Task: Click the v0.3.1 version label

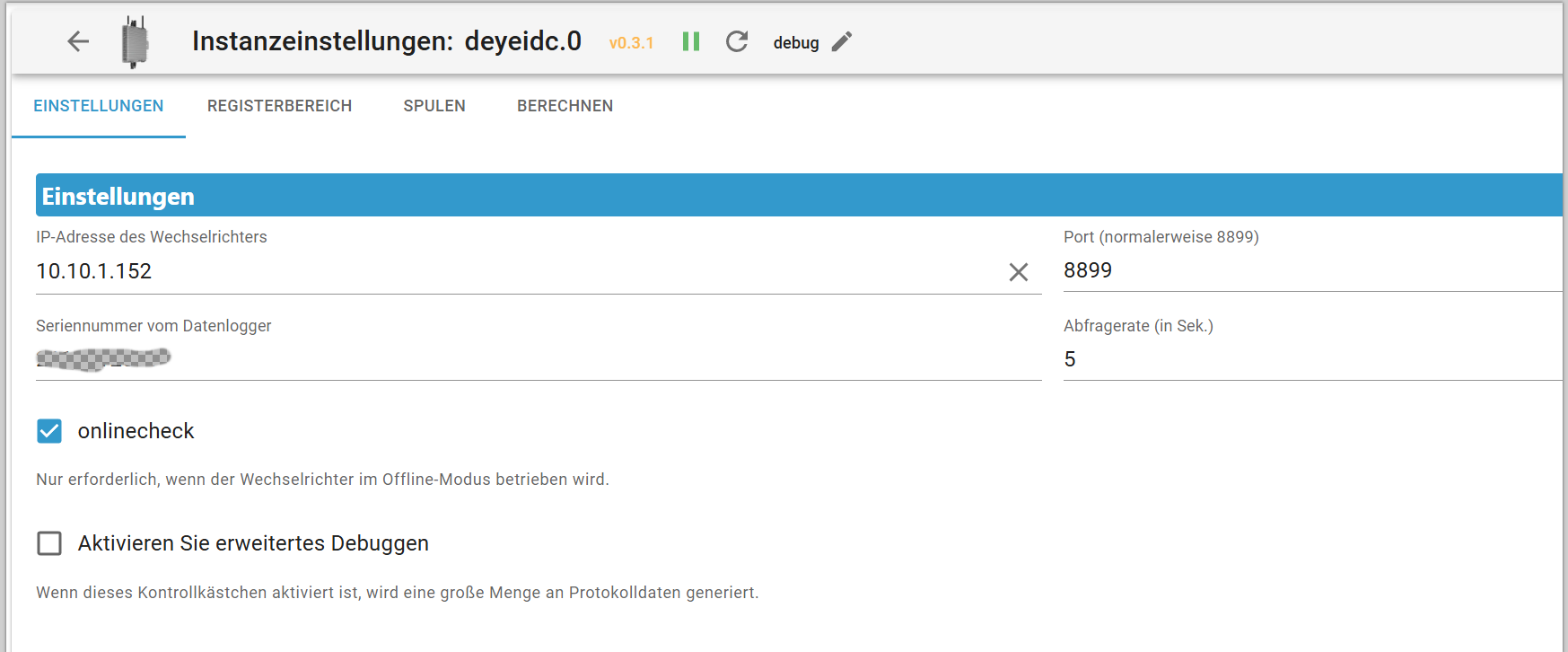Action: pos(631,43)
